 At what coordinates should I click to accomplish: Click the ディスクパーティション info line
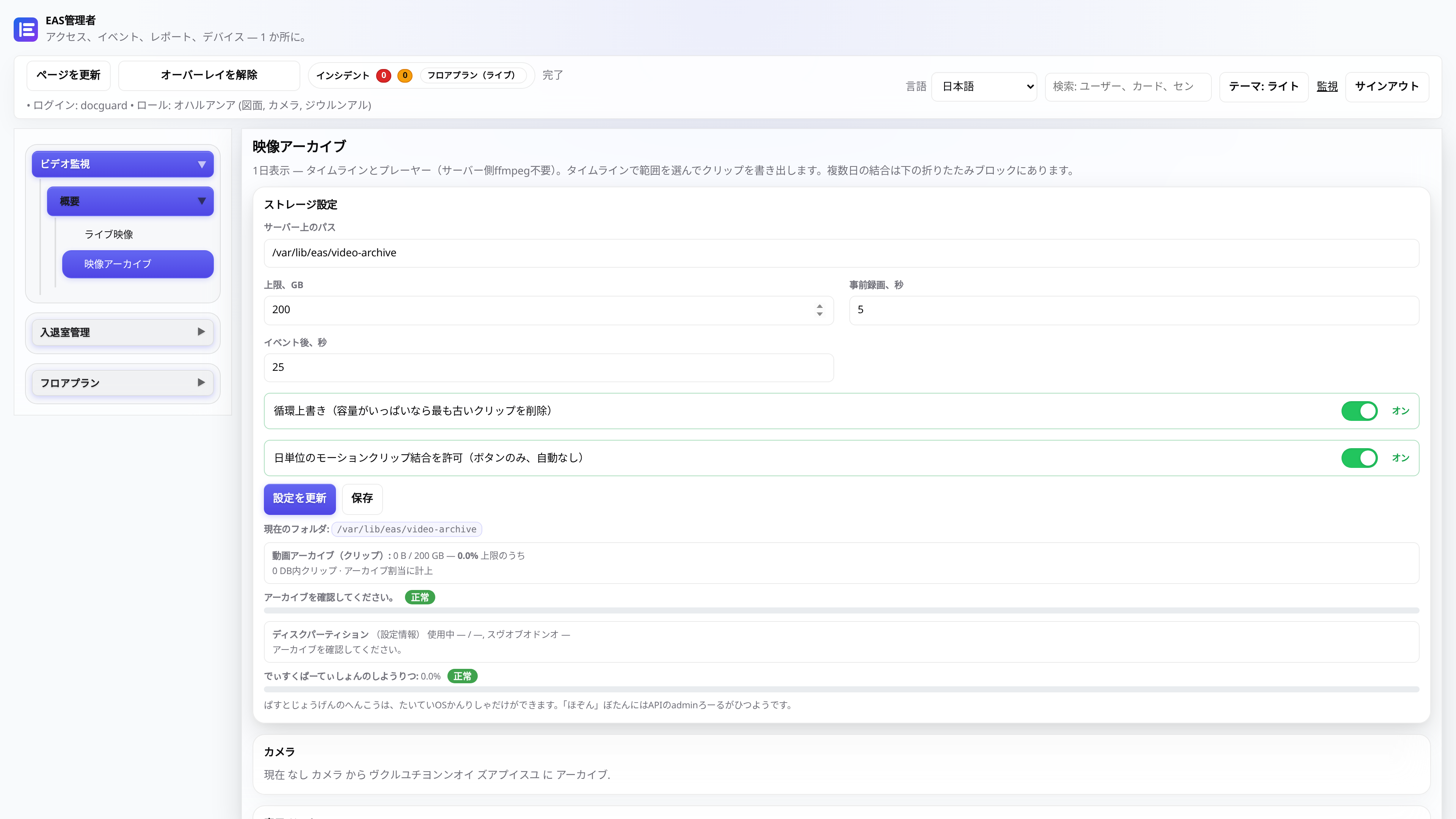pyautogui.click(x=421, y=634)
